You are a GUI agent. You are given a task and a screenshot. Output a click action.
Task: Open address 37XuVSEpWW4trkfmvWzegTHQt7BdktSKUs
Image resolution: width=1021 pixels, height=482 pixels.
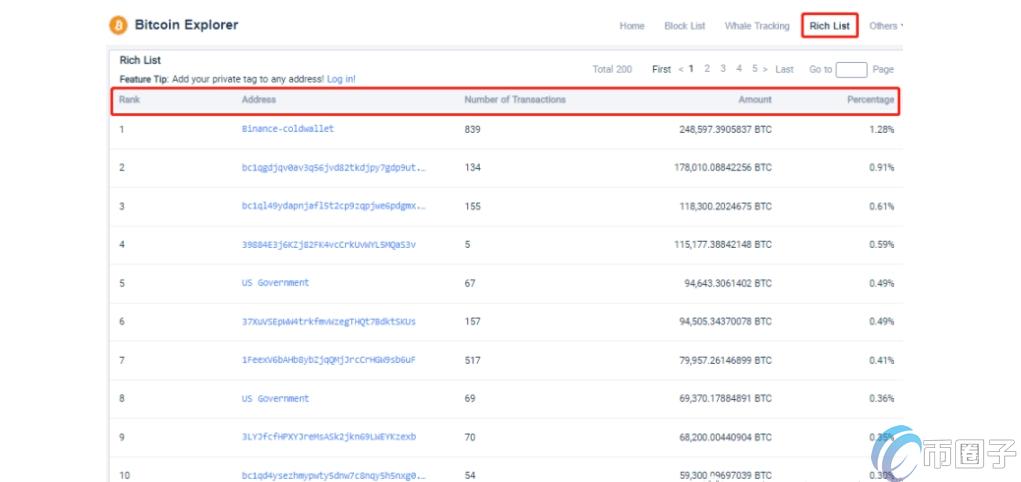coord(329,321)
